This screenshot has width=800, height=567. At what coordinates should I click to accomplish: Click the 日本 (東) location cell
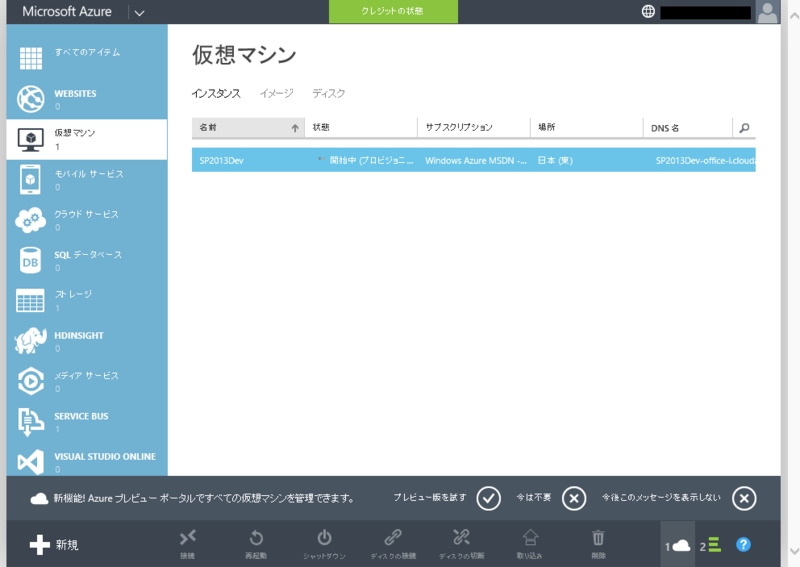pyautogui.click(x=555, y=160)
